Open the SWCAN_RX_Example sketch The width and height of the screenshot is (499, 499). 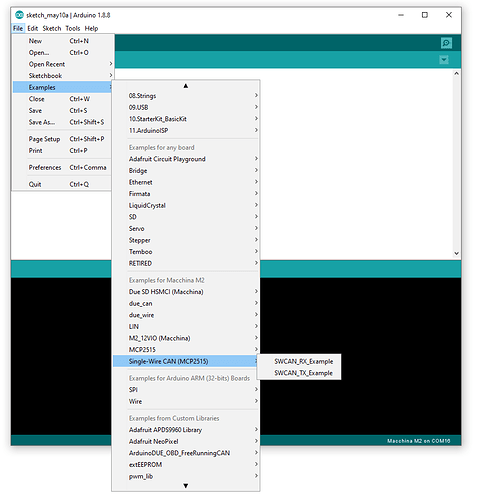coord(300,361)
